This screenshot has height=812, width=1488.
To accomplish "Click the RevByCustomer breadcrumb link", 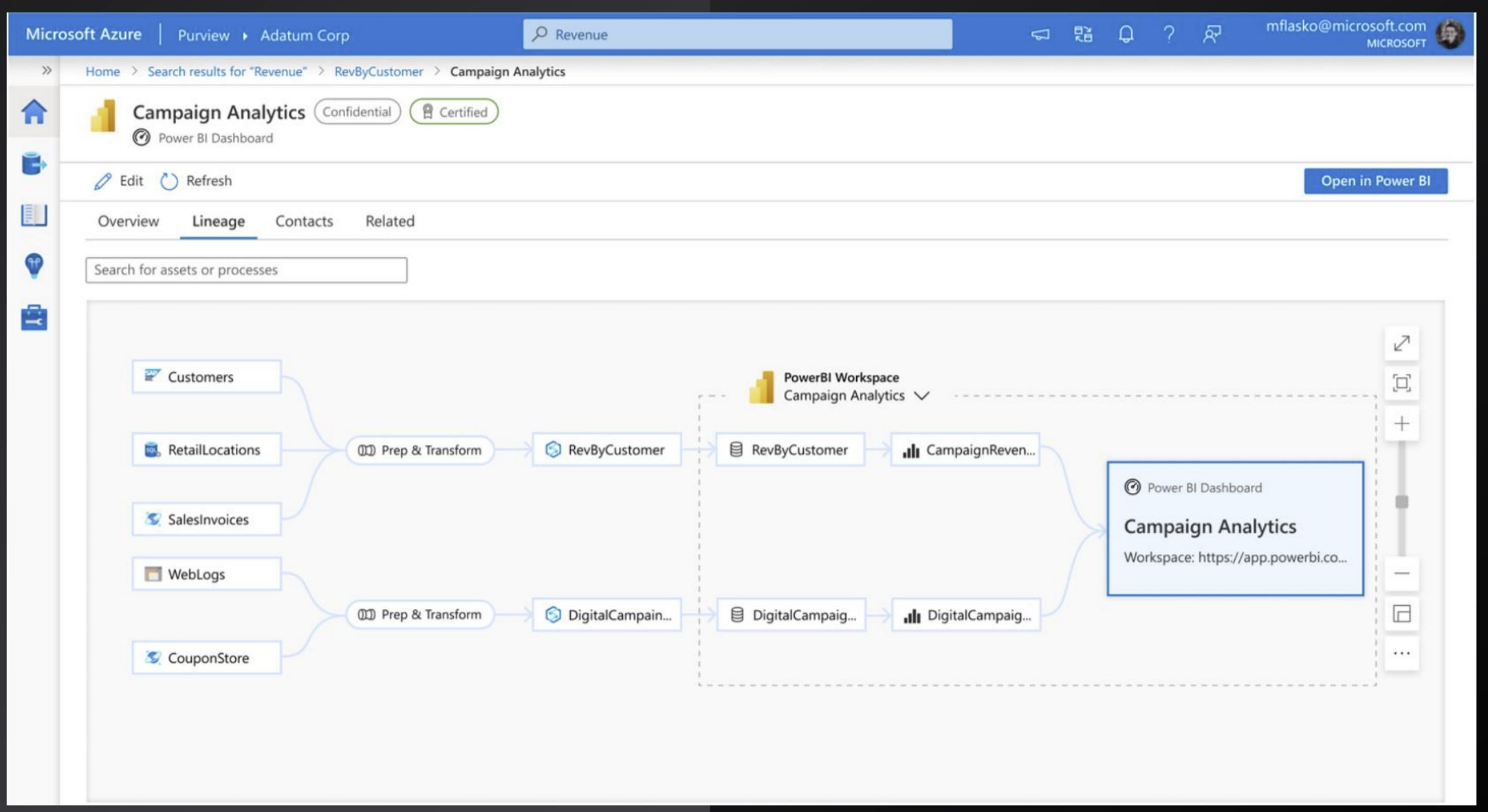I will coord(378,72).
